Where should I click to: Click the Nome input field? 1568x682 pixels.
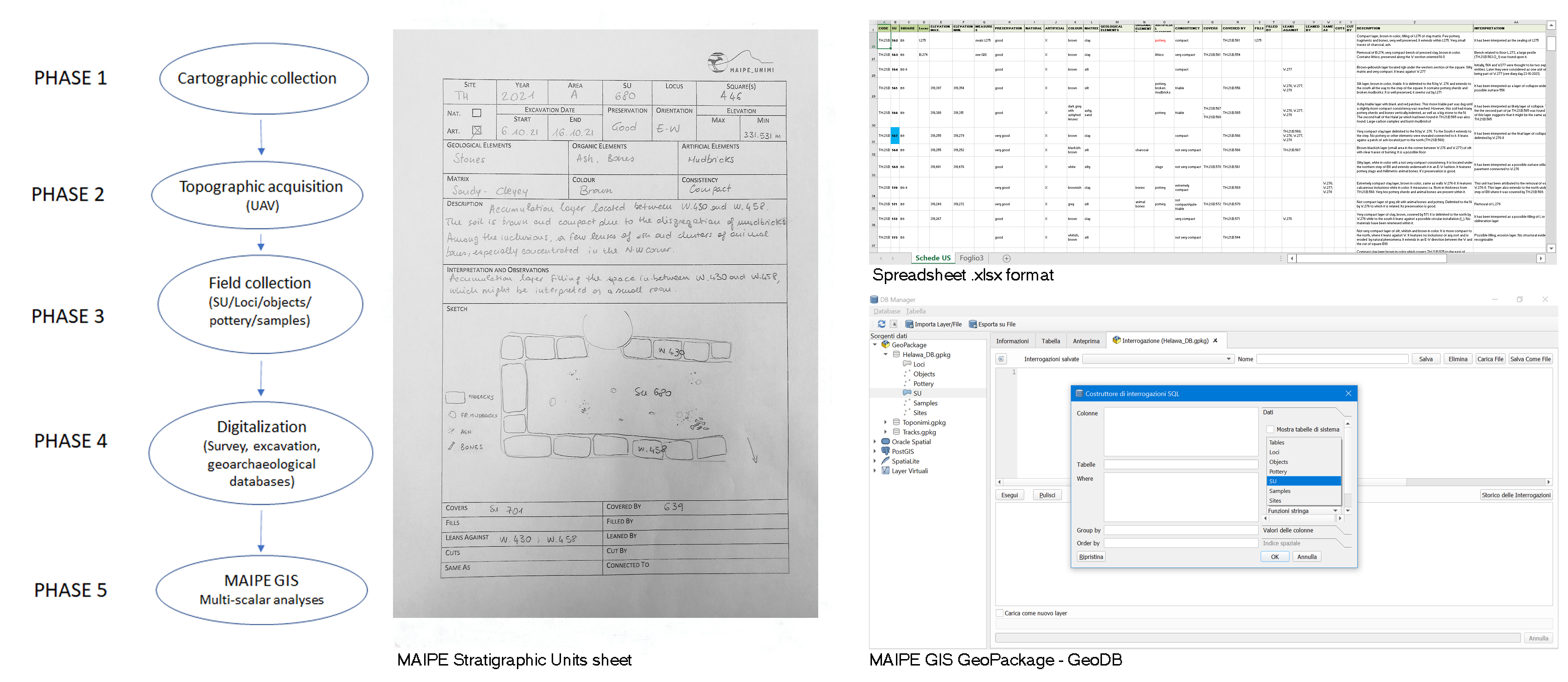click(1332, 359)
